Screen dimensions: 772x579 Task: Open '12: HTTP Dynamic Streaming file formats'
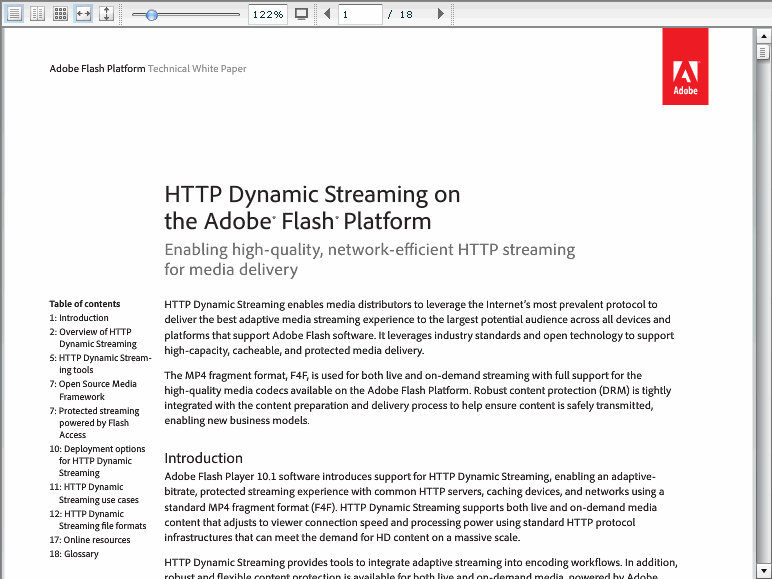click(98, 520)
